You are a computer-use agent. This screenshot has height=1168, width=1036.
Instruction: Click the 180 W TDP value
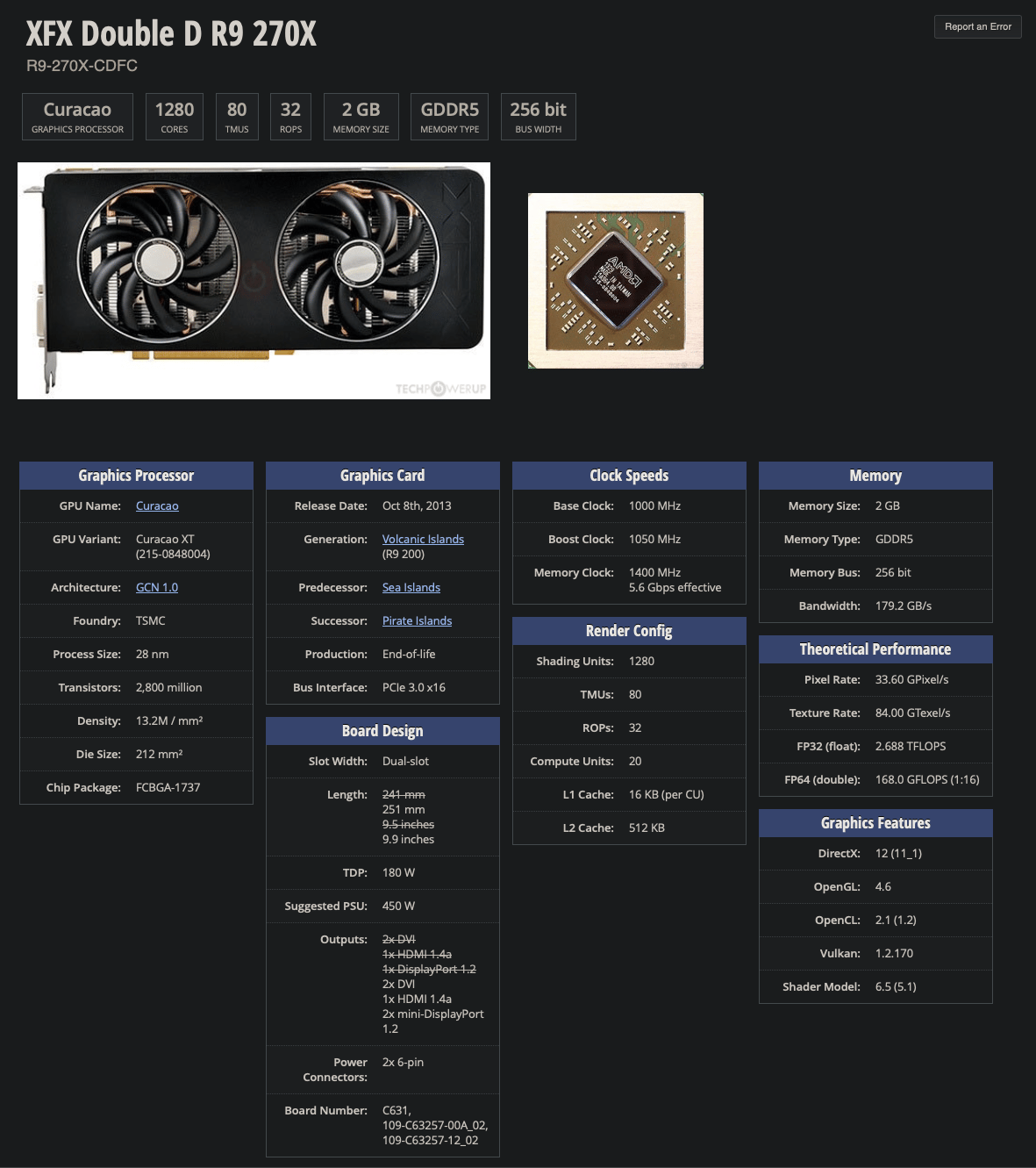click(x=398, y=873)
